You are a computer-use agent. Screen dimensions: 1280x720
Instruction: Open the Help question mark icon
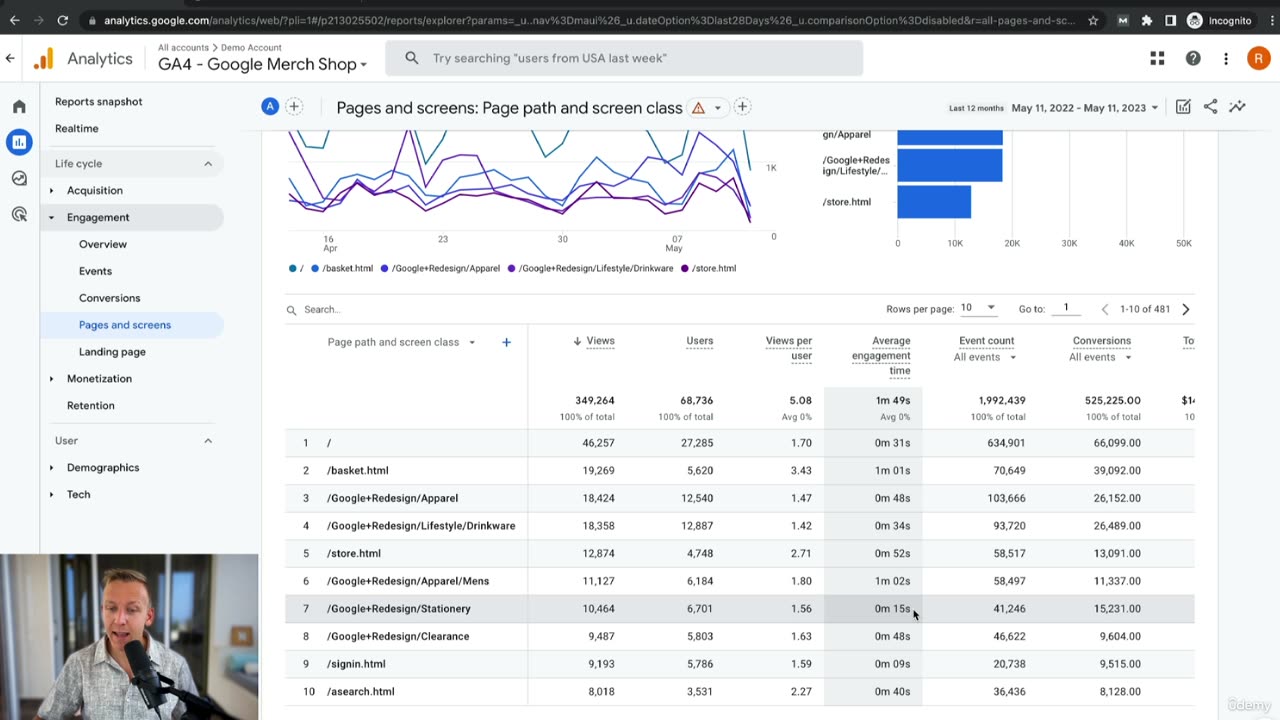tap(1193, 59)
